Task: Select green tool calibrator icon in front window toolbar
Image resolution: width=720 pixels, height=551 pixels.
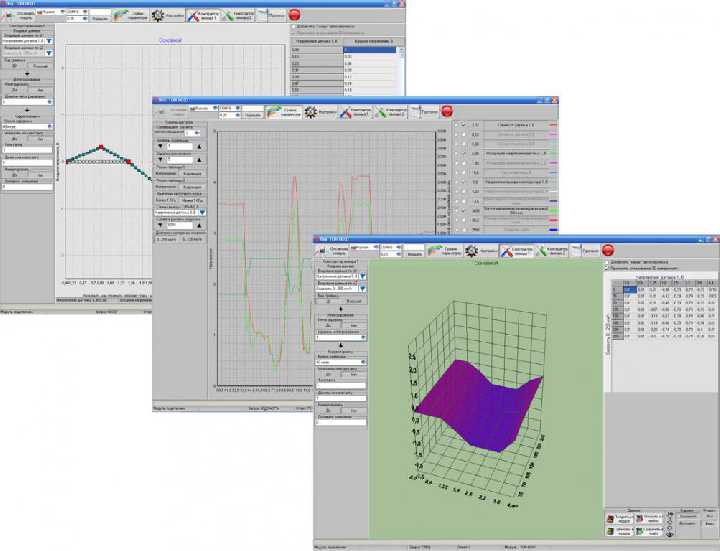Action: point(542,251)
